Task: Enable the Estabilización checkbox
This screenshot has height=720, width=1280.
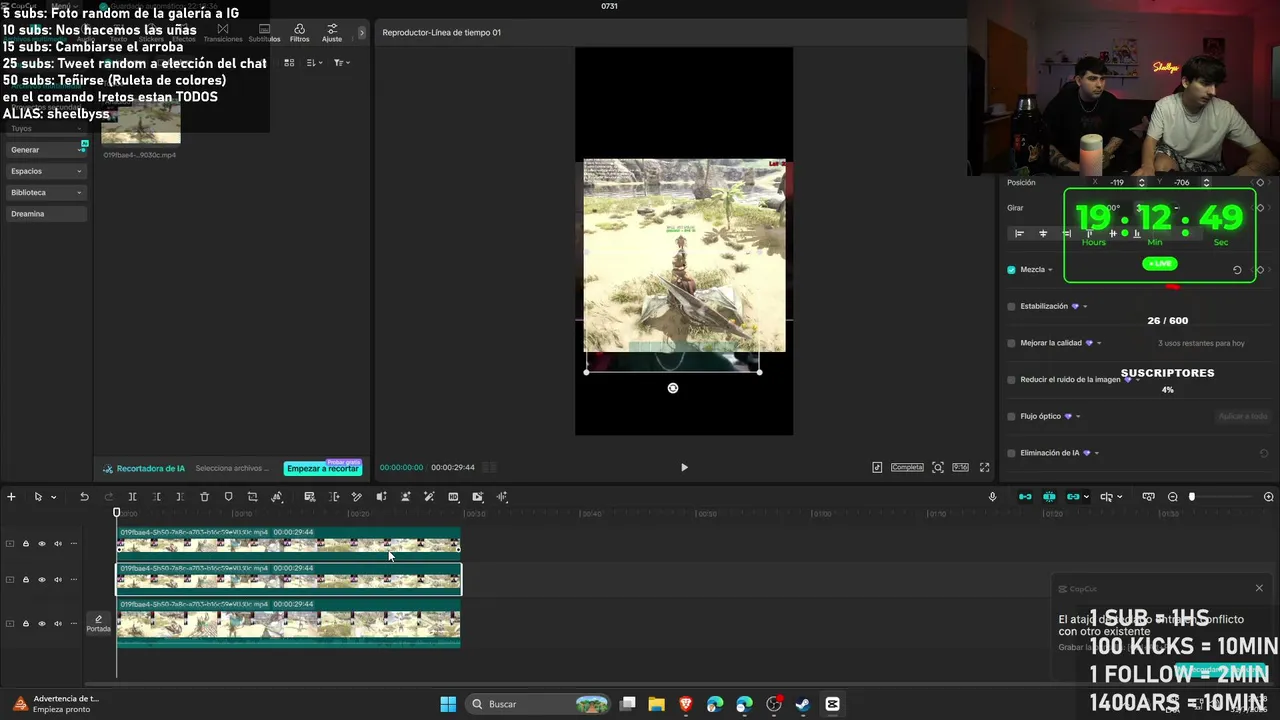Action: point(1011,306)
